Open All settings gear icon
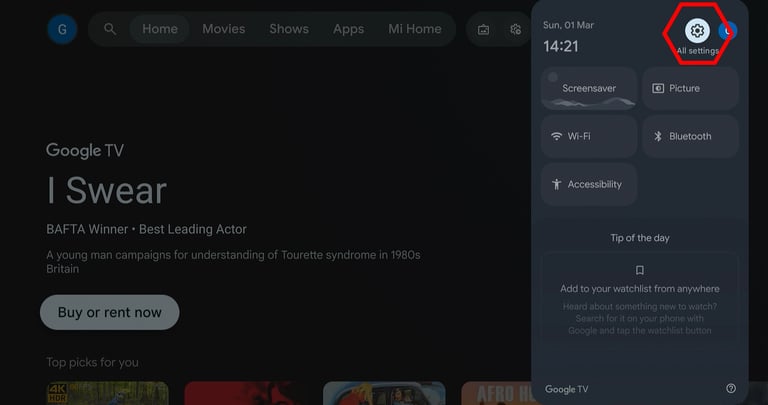Screen dimensions: 768x405 697,31
